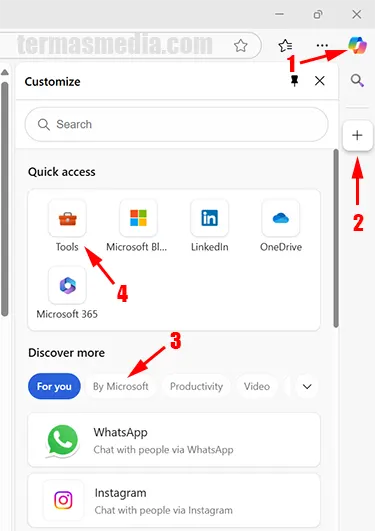The height and width of the screenshot is (531, 375).
Task: Click the page scrollbar up arrow
Action: pos(5,72)
